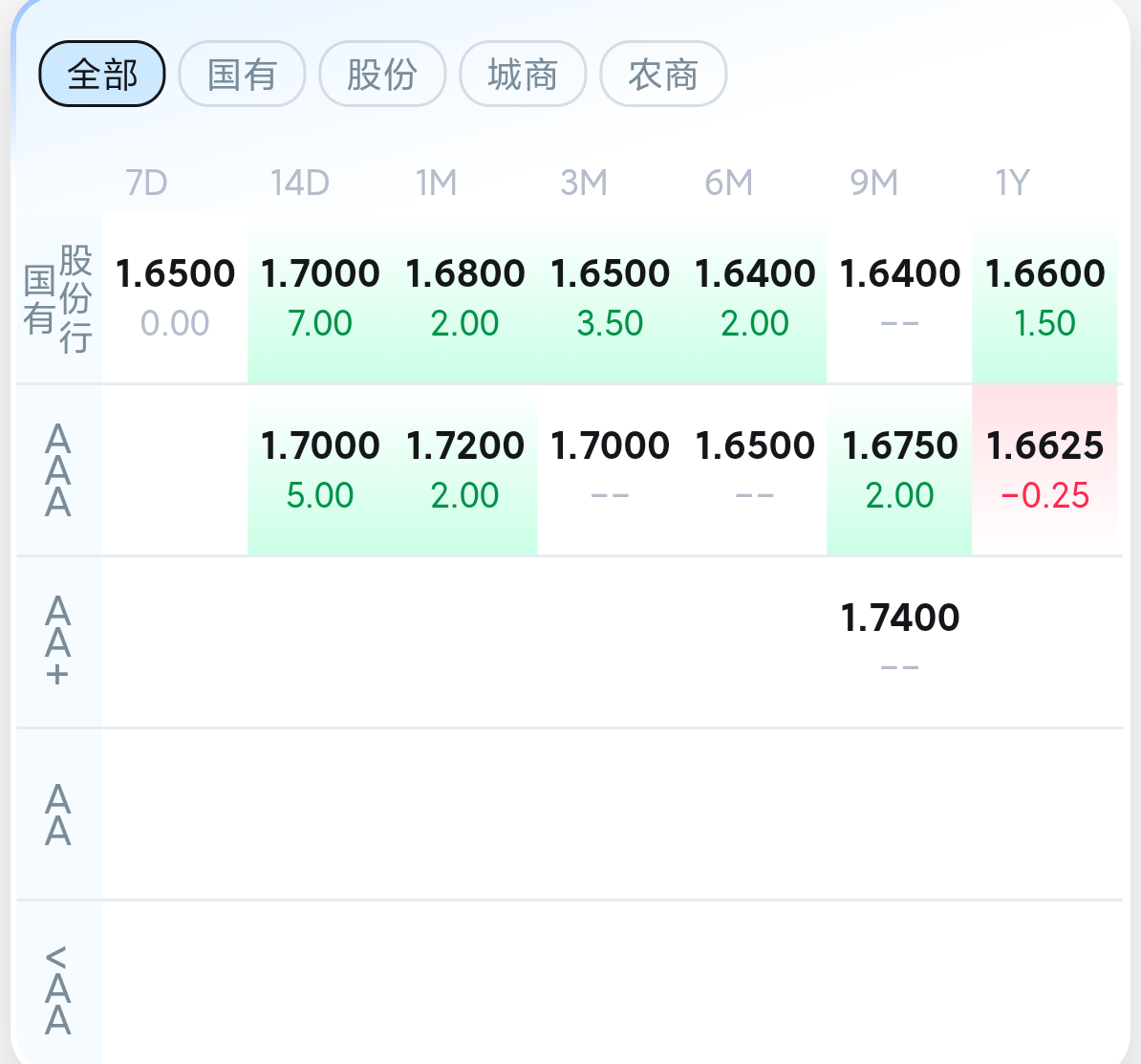Click the AA+ rating row label

pyautogui.click(x=58, y=641)
